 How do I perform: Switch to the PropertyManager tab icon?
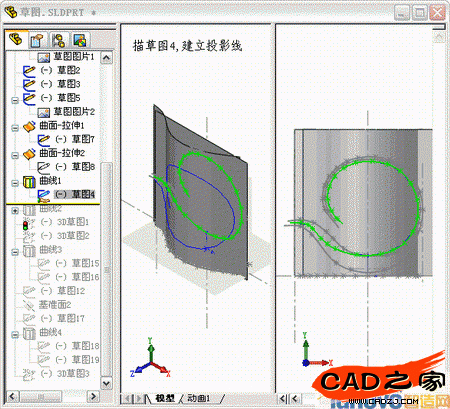click(37, 40)
